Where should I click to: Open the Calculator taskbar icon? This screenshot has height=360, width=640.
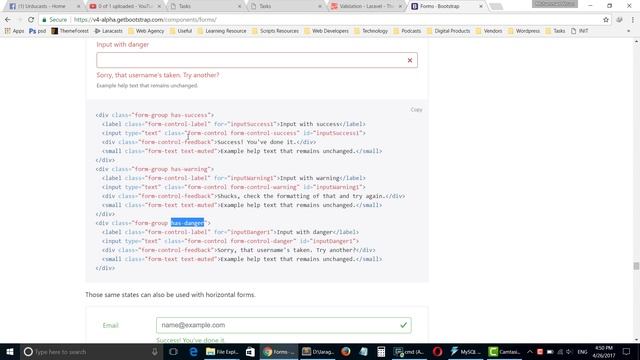click(381, 352)
